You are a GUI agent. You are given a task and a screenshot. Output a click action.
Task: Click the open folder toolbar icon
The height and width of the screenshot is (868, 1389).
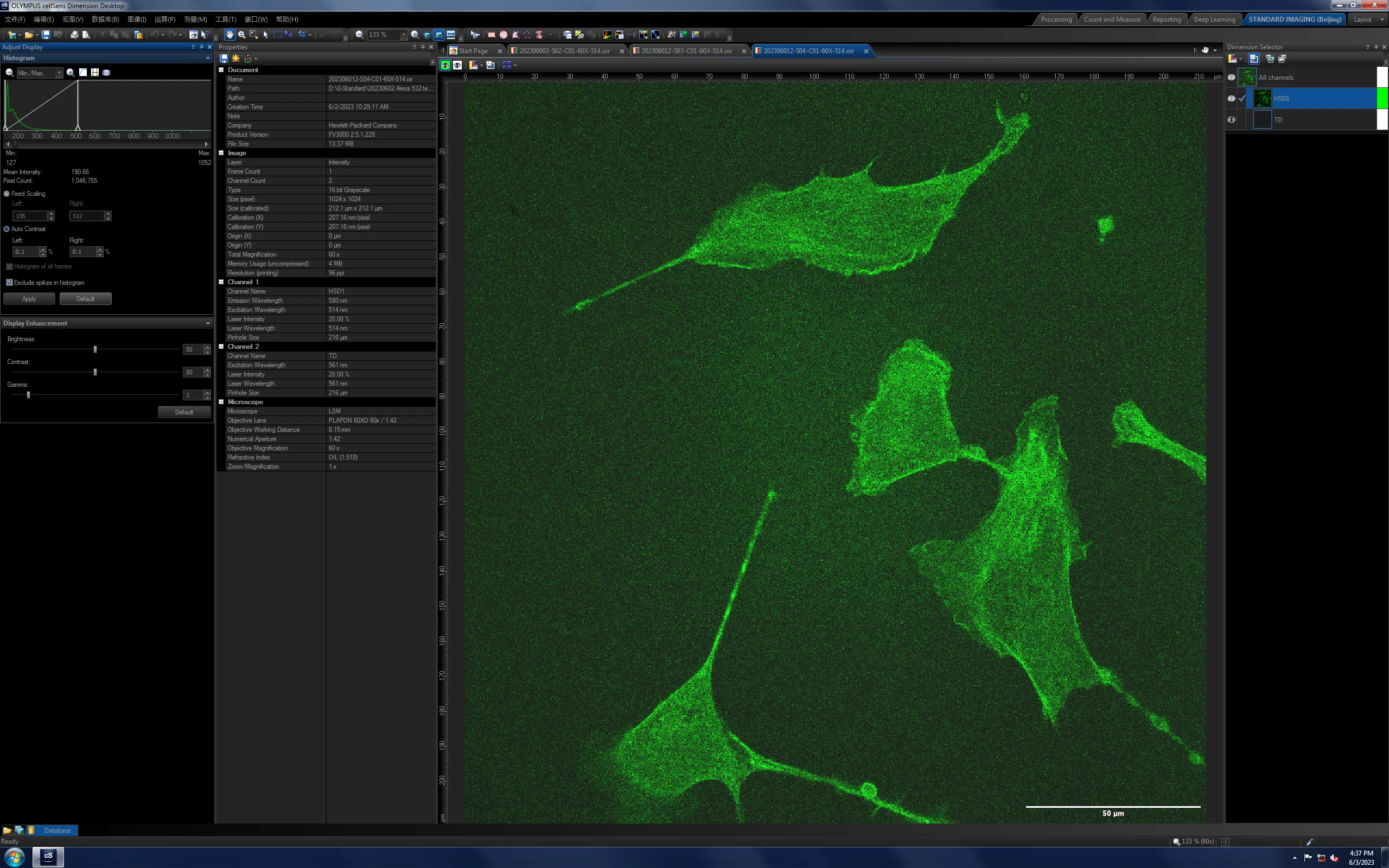[28, 34]
